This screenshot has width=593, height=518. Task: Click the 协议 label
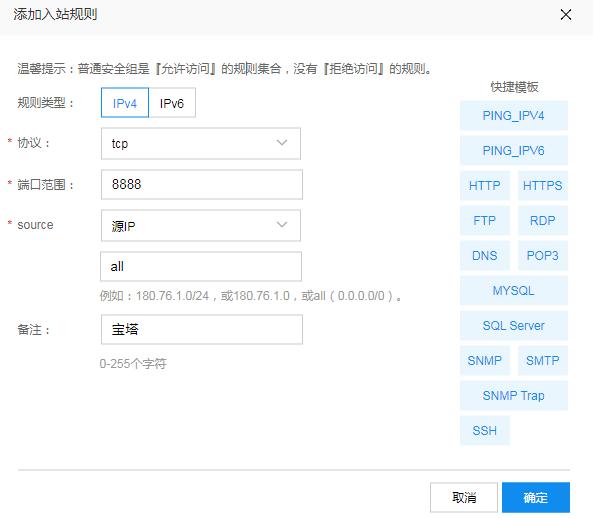coord(34,143)
